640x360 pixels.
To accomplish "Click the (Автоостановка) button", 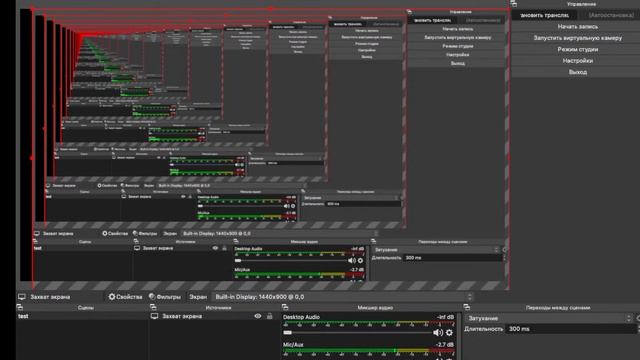I will click(611, 15).
